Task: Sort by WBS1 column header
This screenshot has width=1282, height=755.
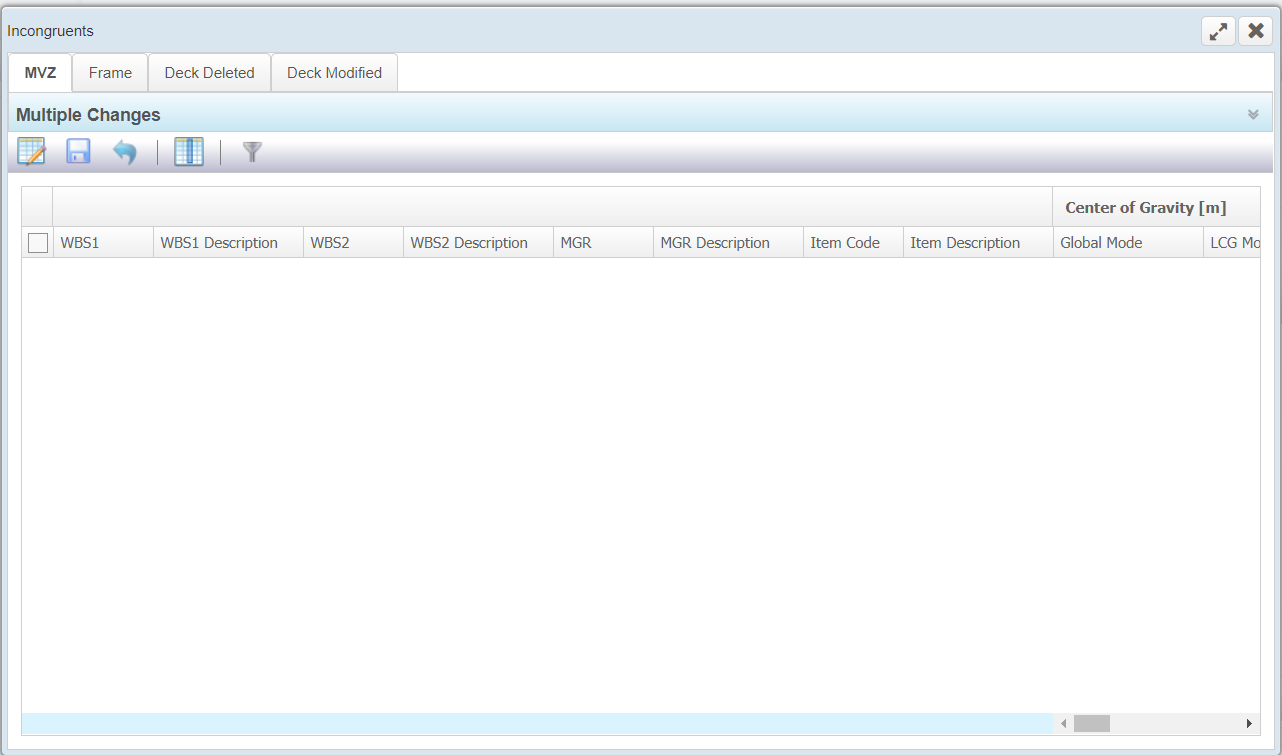Action: coord(103,243)
